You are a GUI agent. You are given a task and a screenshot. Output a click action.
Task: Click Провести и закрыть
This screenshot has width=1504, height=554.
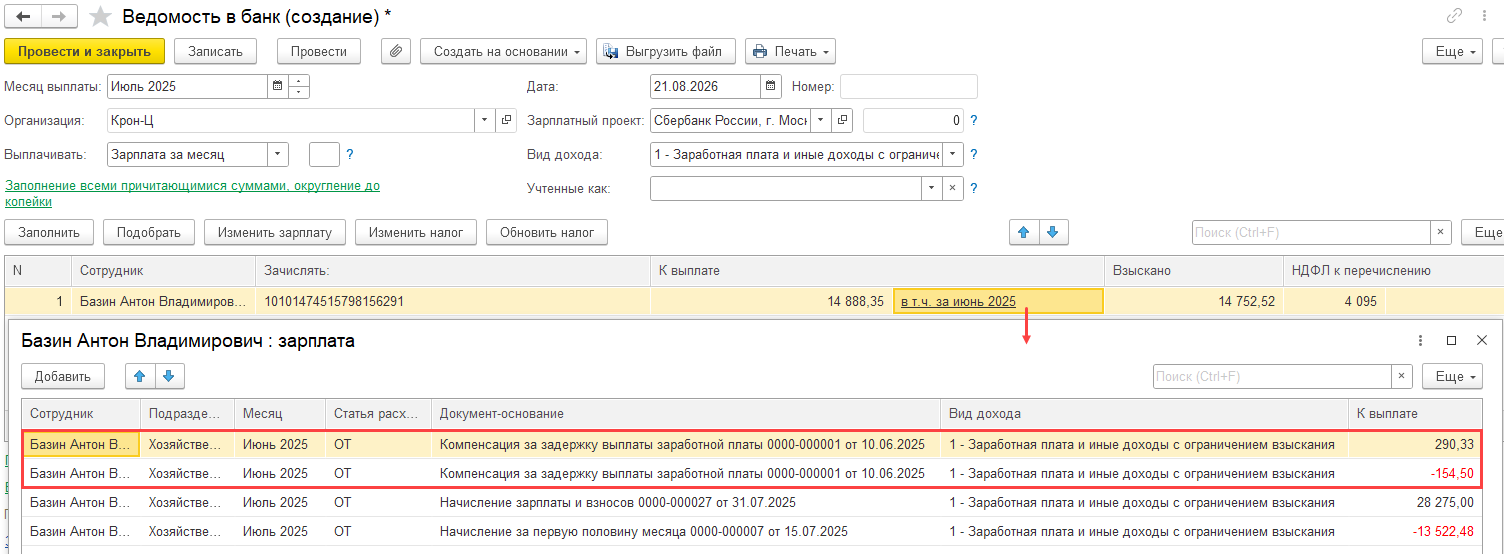[84, 51]
